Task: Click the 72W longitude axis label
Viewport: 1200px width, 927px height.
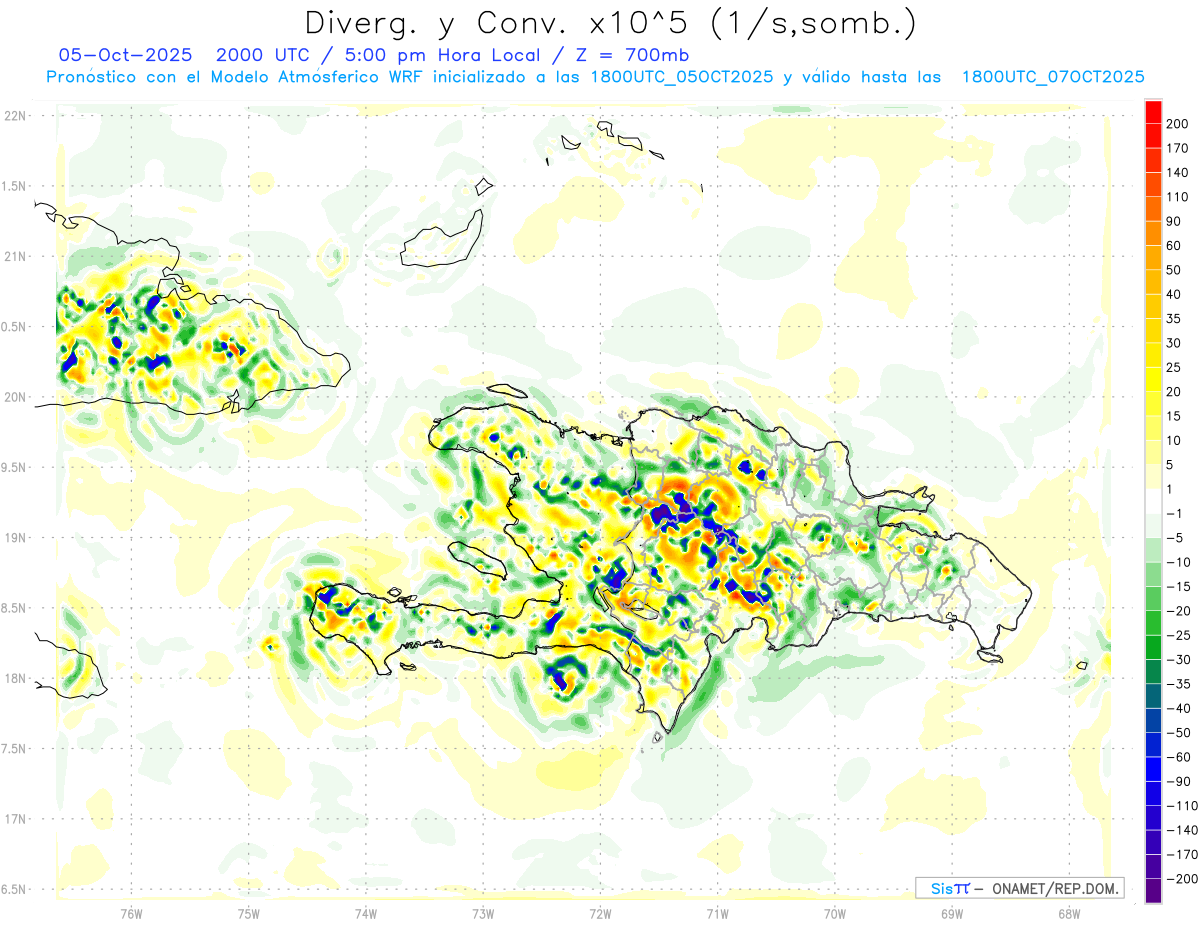Action: pyautogui.click(x=600, y=914)
